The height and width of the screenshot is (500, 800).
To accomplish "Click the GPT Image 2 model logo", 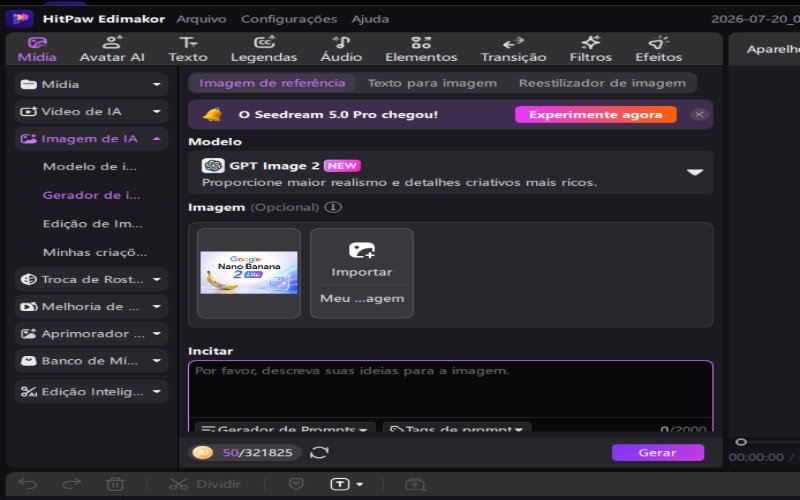I will pos(213,165).
